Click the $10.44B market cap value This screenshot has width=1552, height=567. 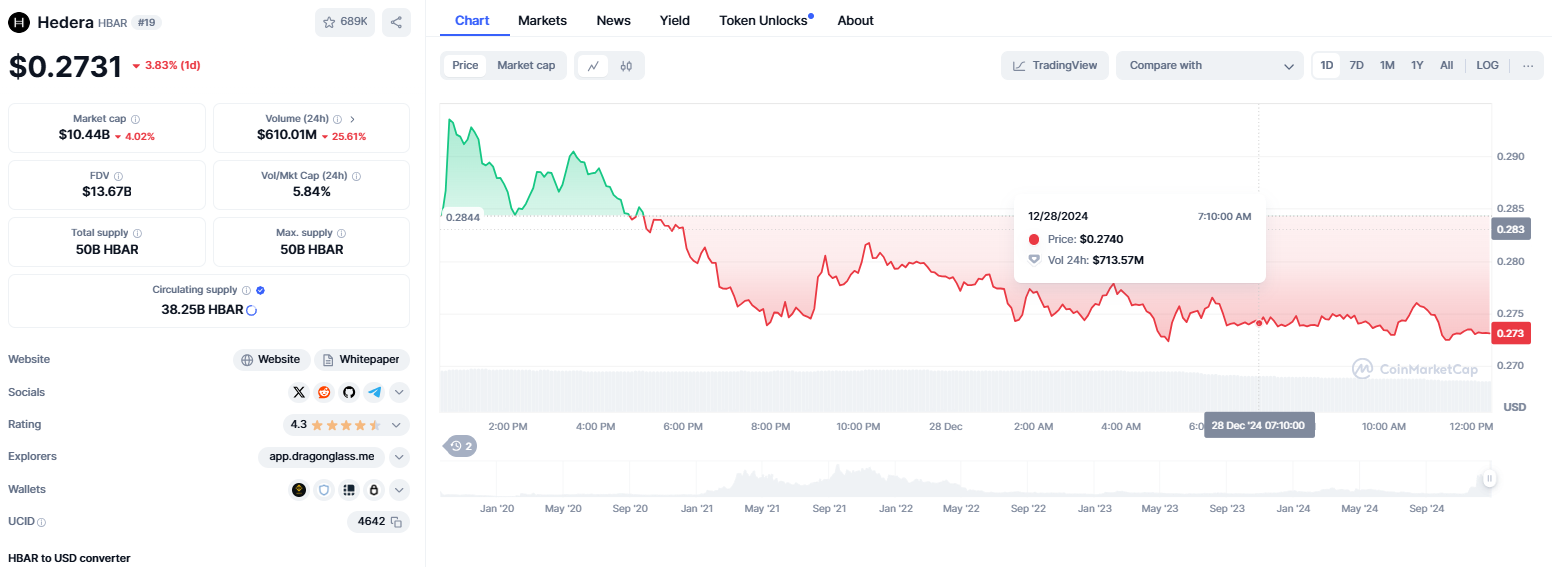click(84, 135)
